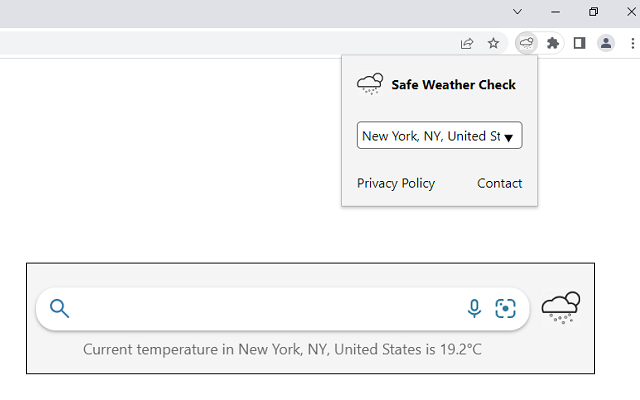This screenshot has width=640, height=400.
Task: Toggle the browser side panel
Action: pos(579,43)
